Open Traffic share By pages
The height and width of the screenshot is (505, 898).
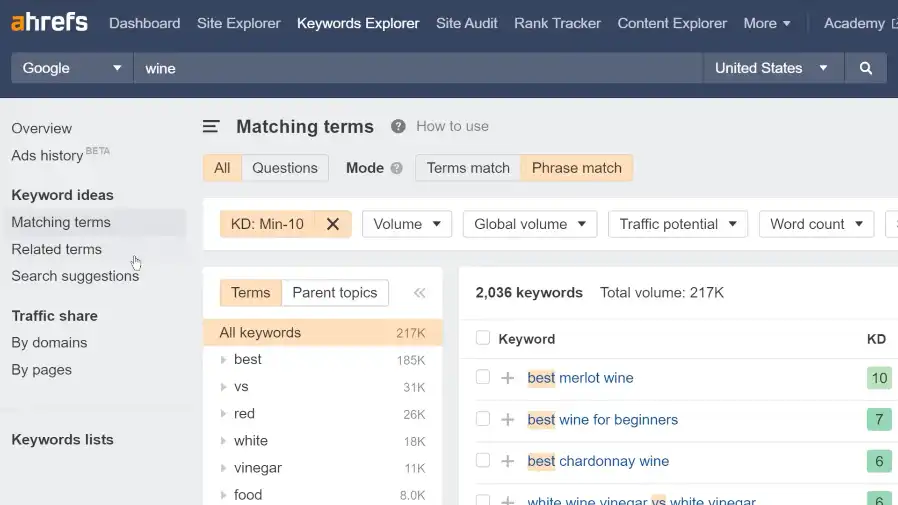coord(42,370)
